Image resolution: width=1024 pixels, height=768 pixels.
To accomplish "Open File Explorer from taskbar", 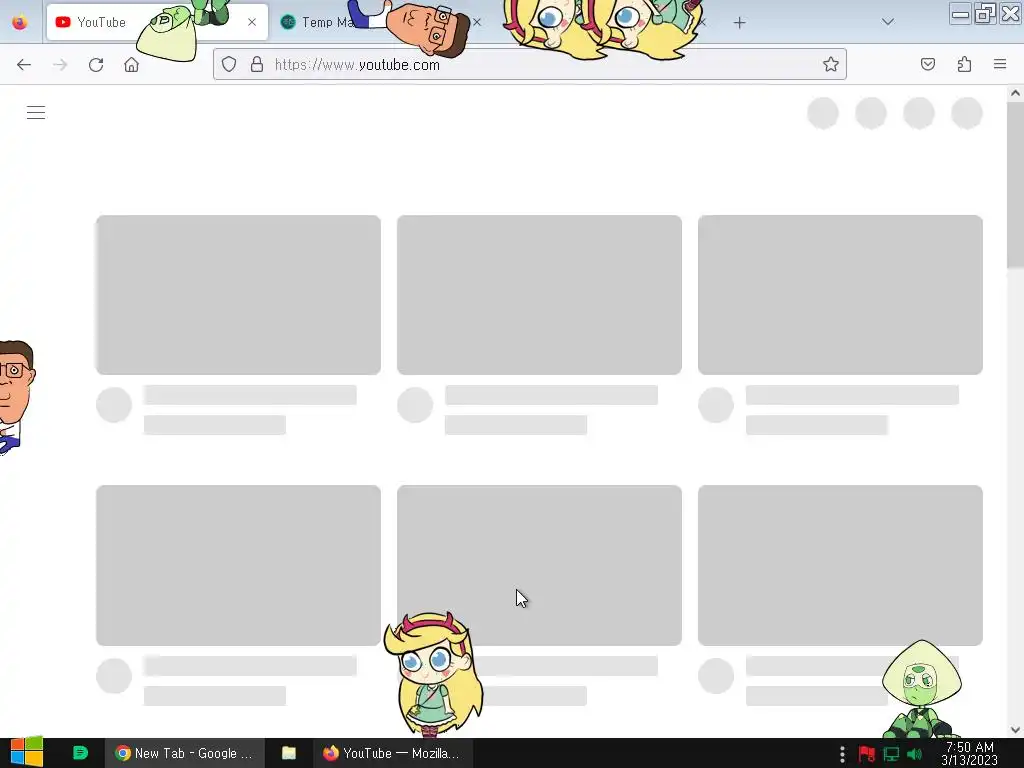I will click(x=289, y=753).
